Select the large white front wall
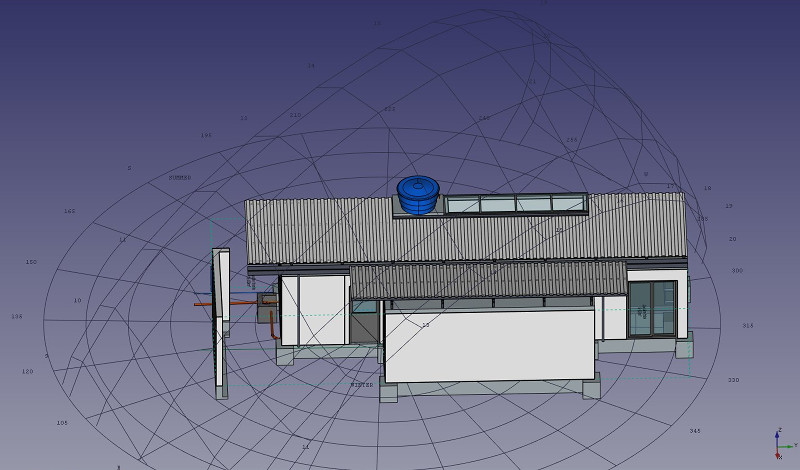 [490, 345]
